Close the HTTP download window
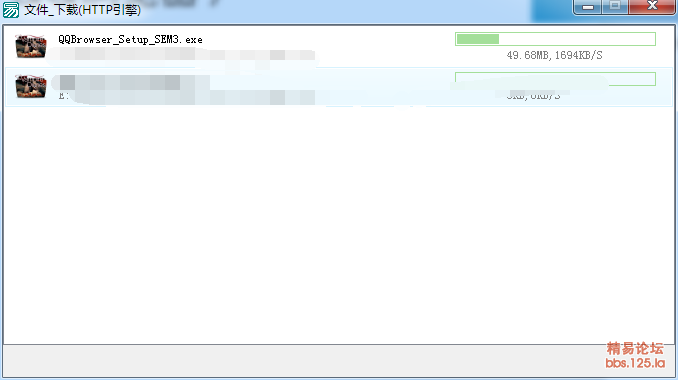 coord(652,7)
